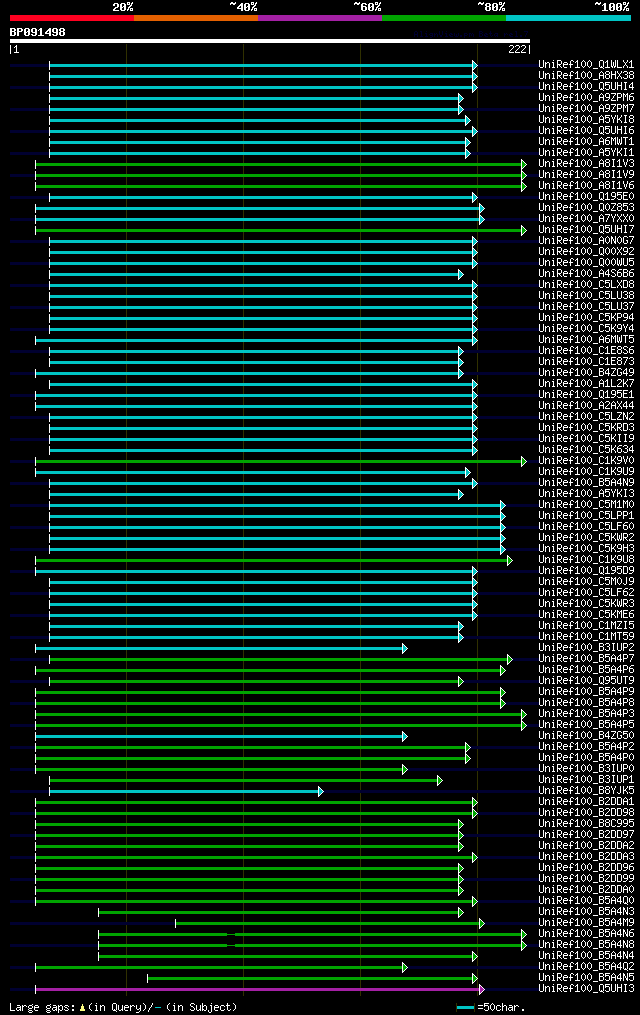
Task: Select the UniRef100_Q5UHI3 label
Action: pyautogui.click(x=586, y=989)
